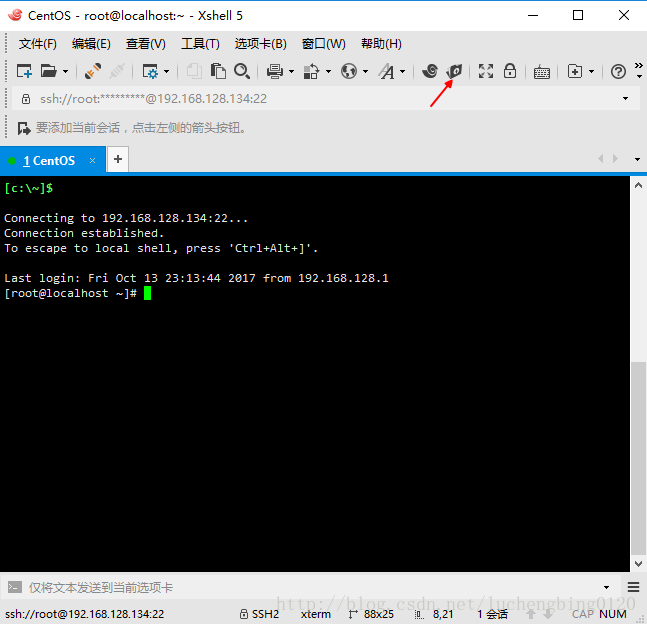Expand the compose bar dropdown arrow

pos(607,587)
